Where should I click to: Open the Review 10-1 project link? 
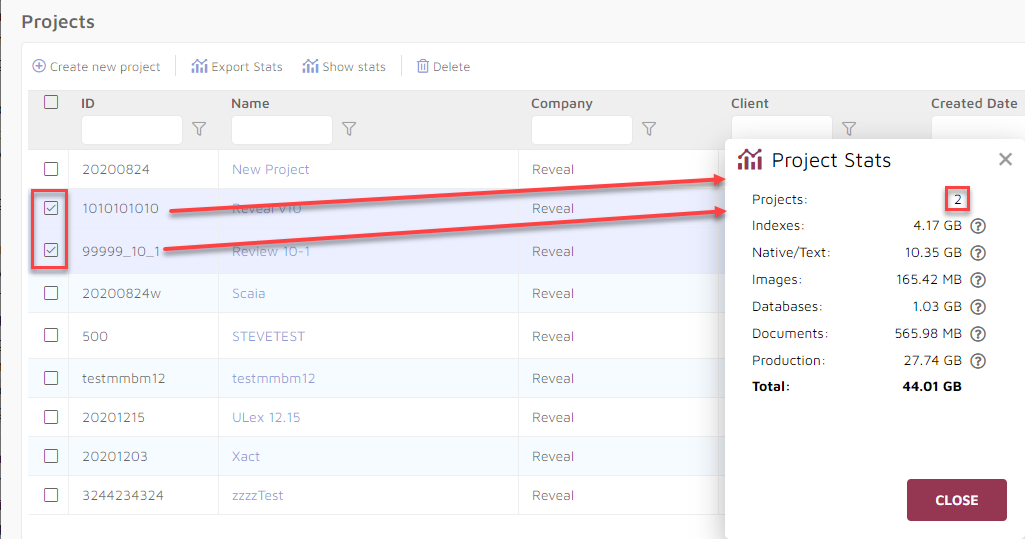271,252
